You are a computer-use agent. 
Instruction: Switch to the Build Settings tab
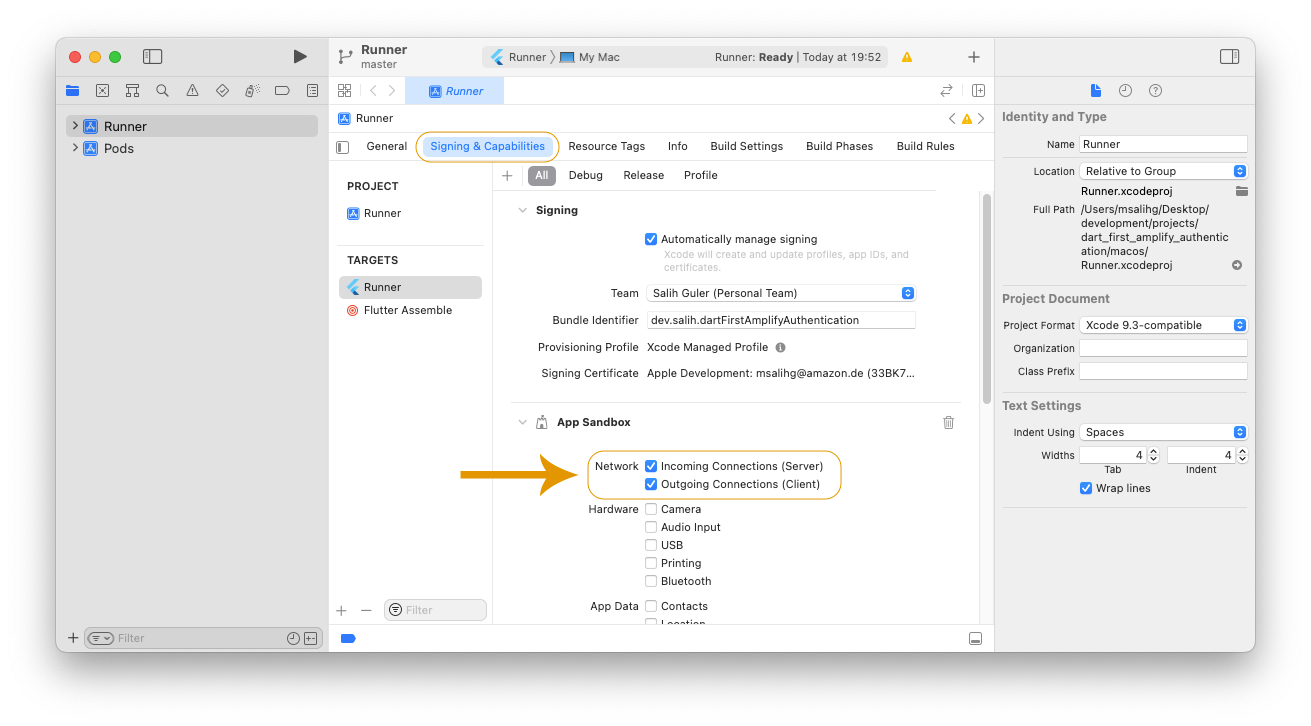click(x=747, y=146)
